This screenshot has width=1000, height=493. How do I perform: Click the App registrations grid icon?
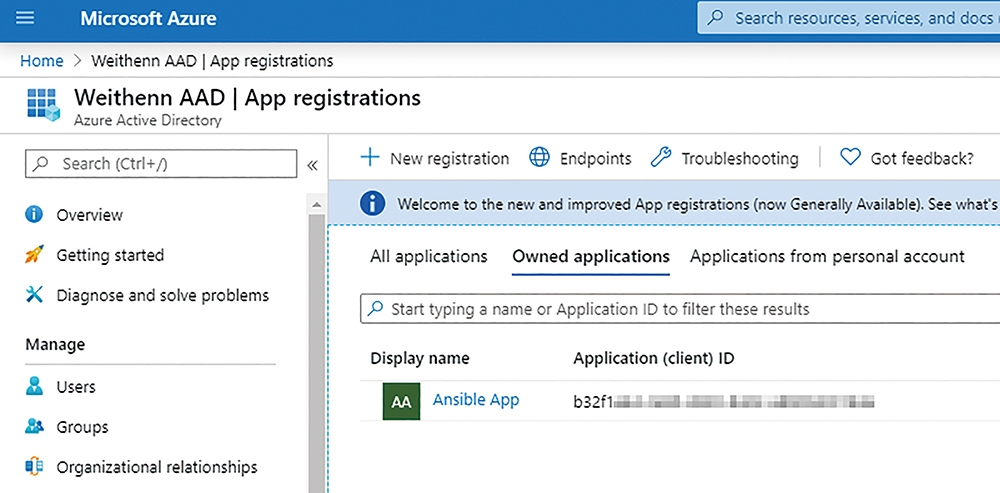pos(43,105)
